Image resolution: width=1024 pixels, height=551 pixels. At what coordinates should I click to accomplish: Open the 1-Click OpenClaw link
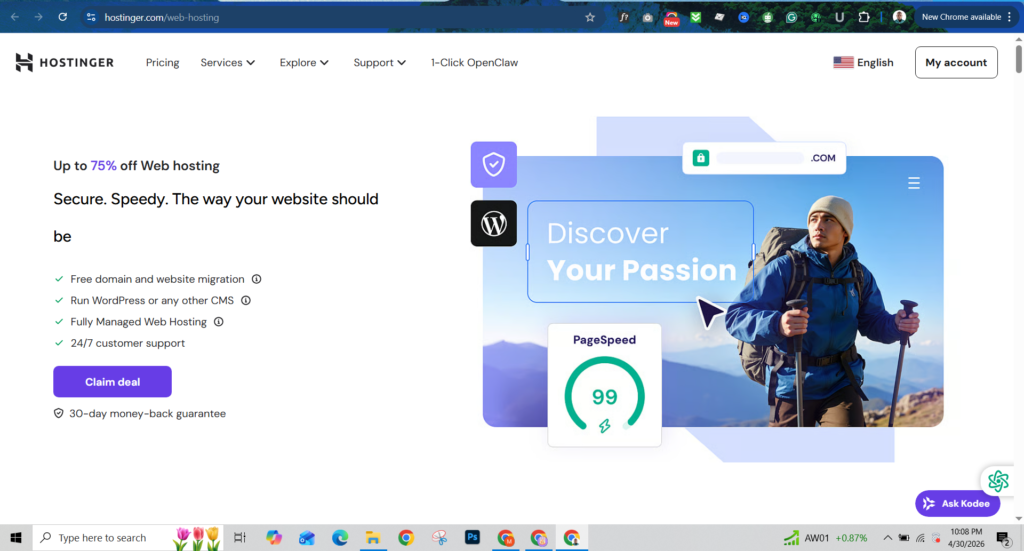pyautogui.click(x=474, y=63)
